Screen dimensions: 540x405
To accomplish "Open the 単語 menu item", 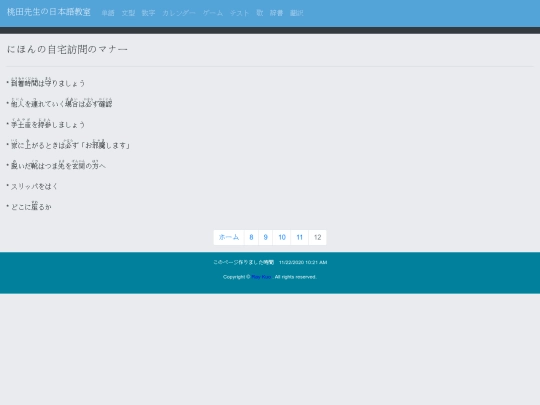I will (108, 13).
